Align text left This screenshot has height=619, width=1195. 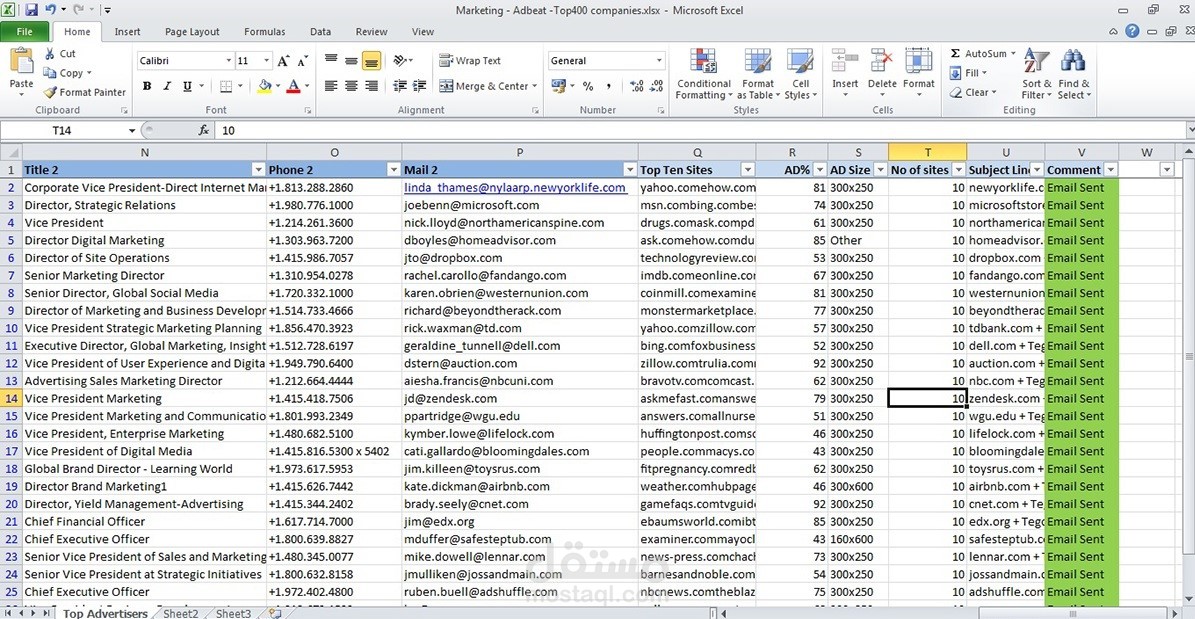pos(331,86)
